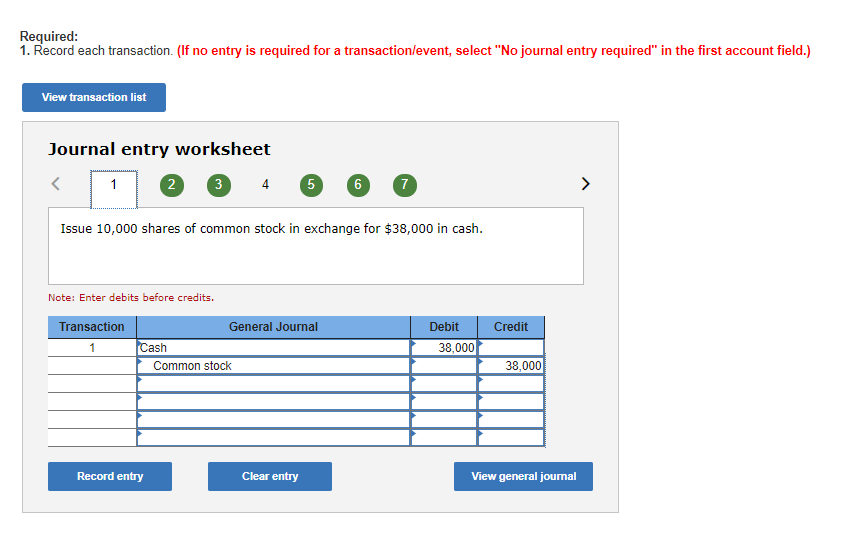This screenshot has width=856, height=539.
Task: Click the debit cell showing 38,000
Action: [444, 348]
